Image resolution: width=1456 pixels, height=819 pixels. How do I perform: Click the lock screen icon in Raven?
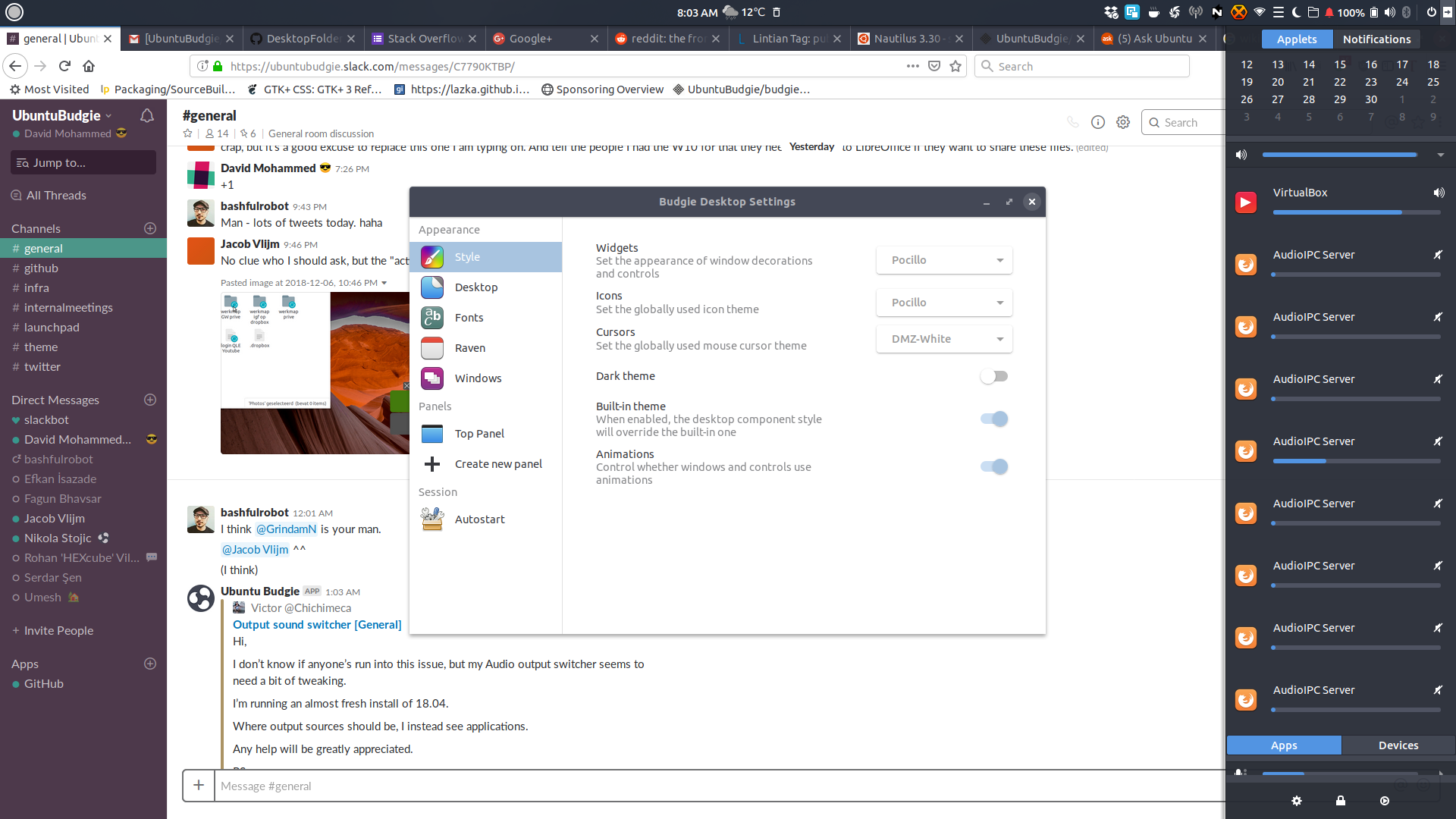click(x=1341, y=801)
